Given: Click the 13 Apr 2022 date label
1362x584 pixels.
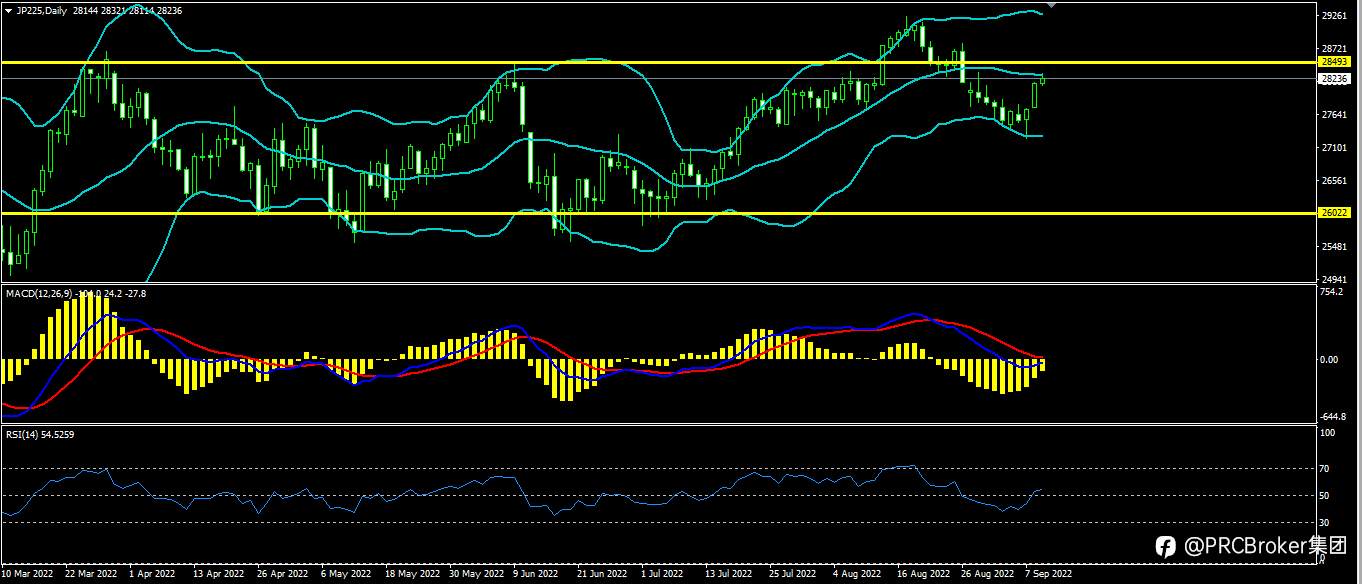Looking at the screenshot, I should (x=218, y=575).
